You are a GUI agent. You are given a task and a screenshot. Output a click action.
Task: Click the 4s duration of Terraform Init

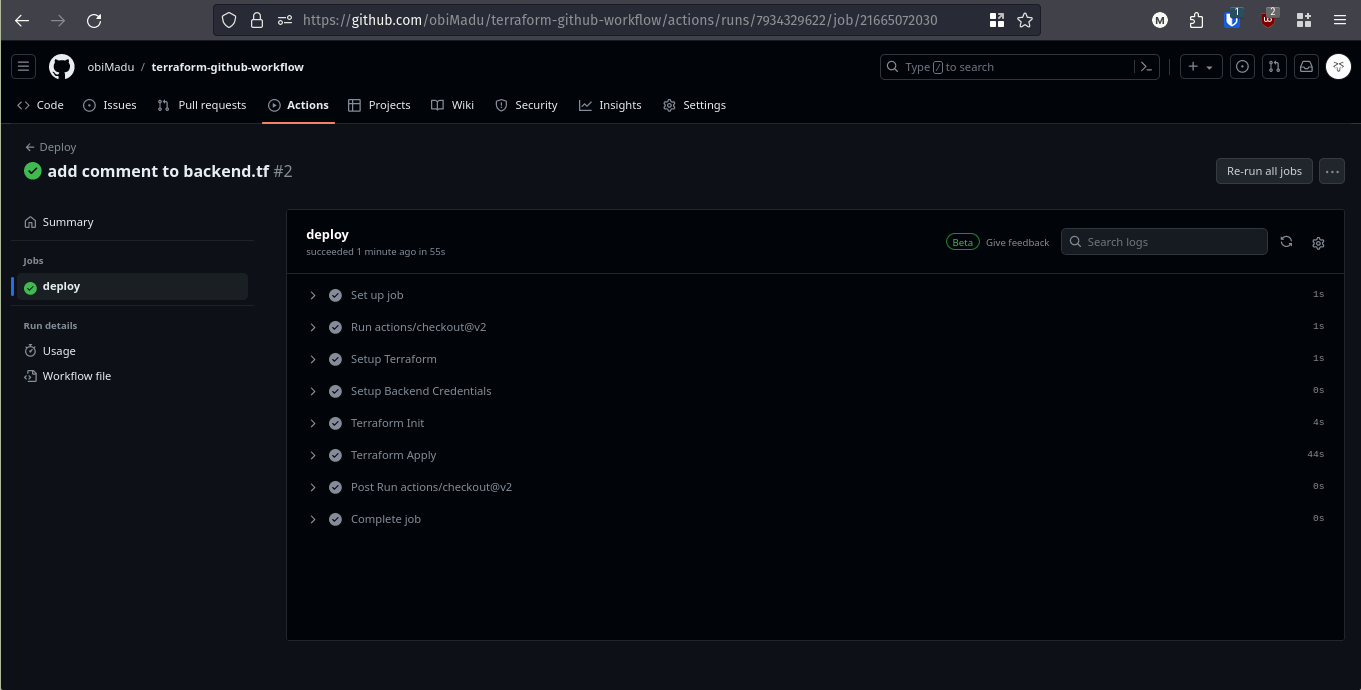pyautogui.click(x=1318, y=423)
